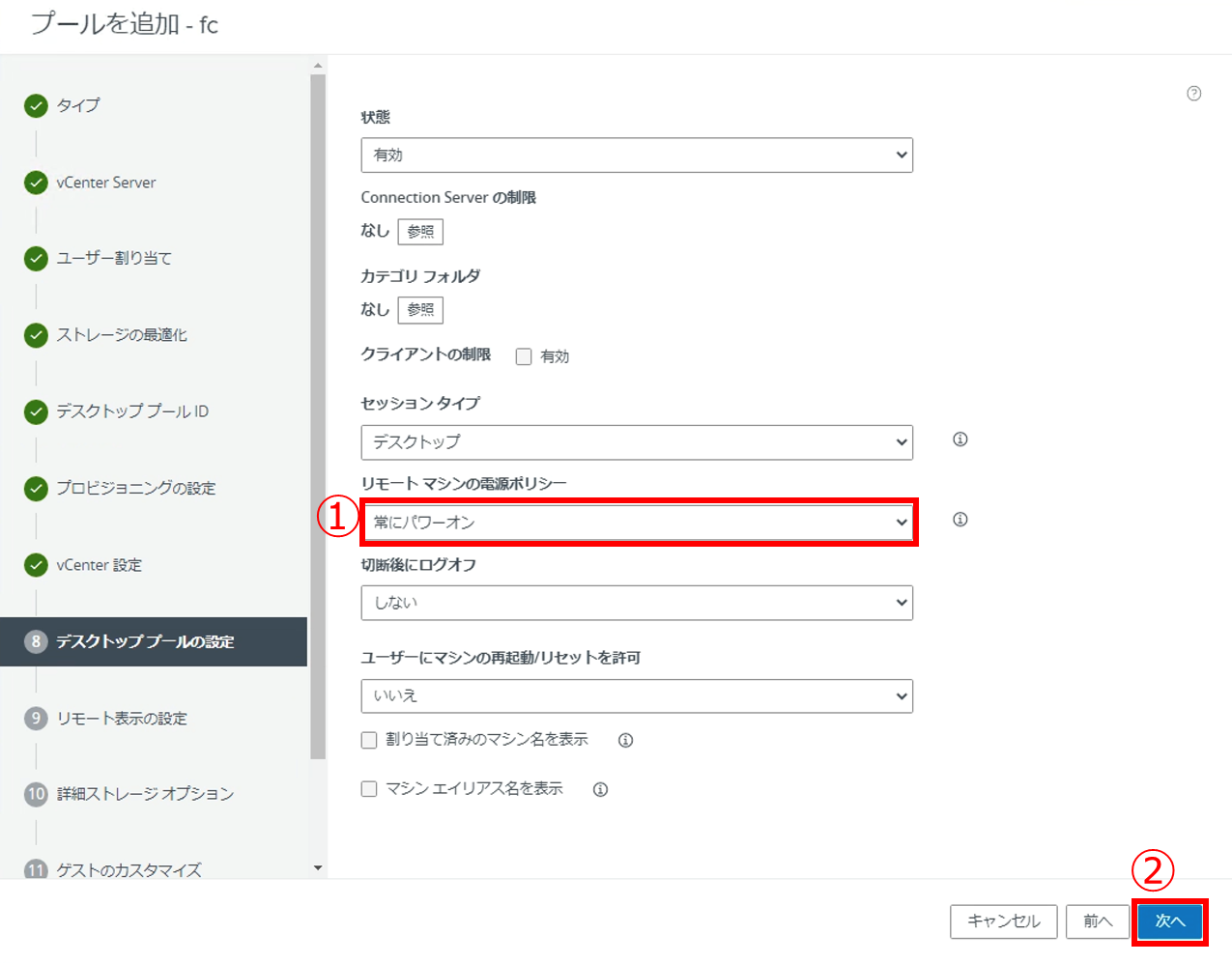The height and width of the screenshot is (963, 1232).
Task: Click info icon next to マシン エイリアス名を表示
Action: (x=600, y=790)
